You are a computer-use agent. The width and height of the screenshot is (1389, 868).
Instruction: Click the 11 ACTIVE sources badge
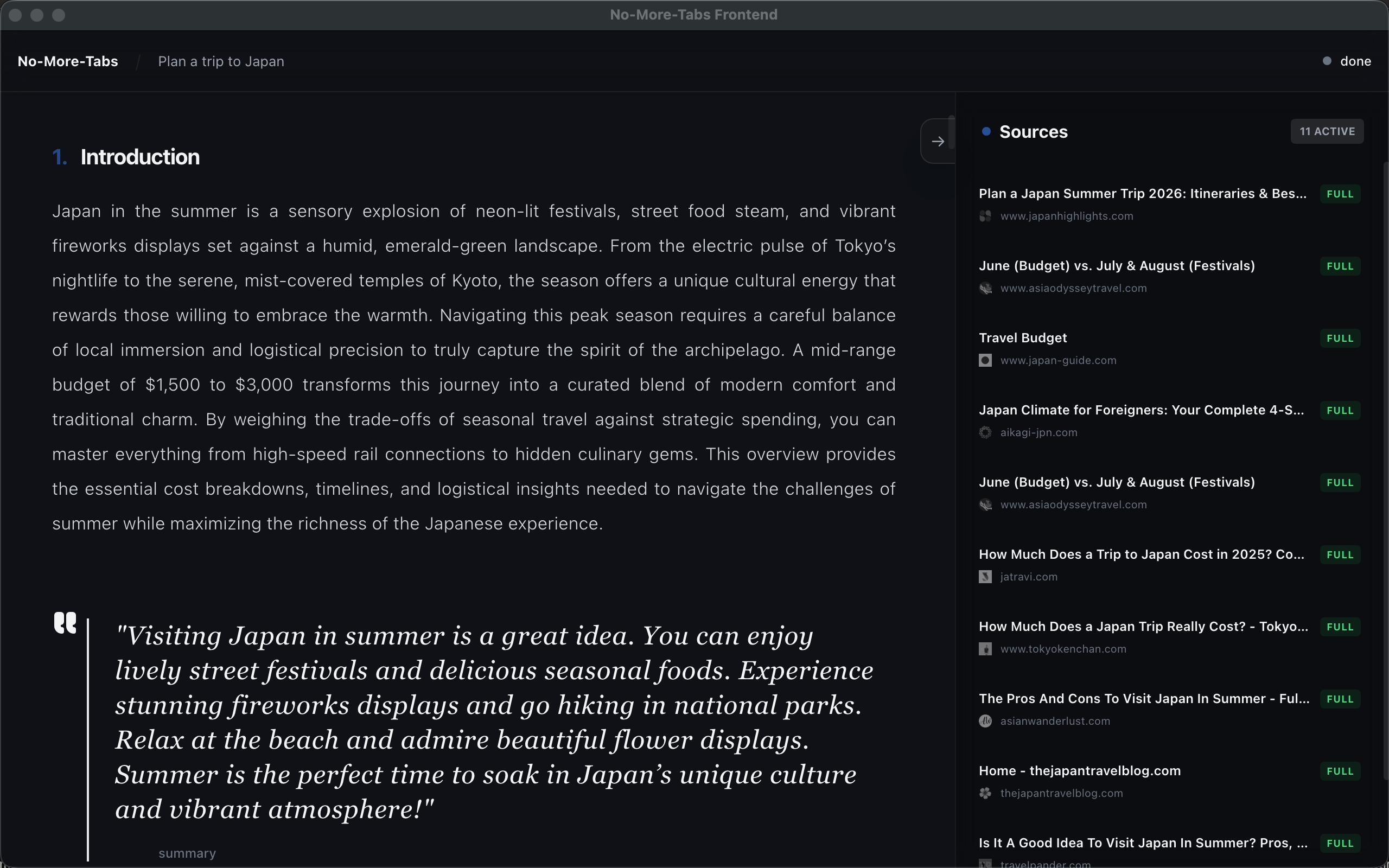[x=1327, y=131]
